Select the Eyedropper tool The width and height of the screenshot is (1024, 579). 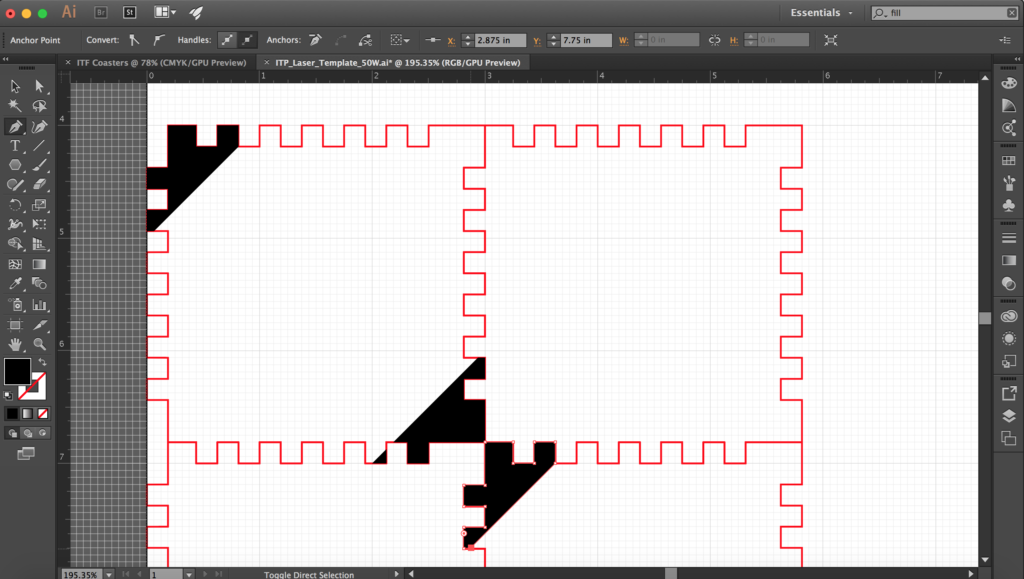[x=15, y=284]
